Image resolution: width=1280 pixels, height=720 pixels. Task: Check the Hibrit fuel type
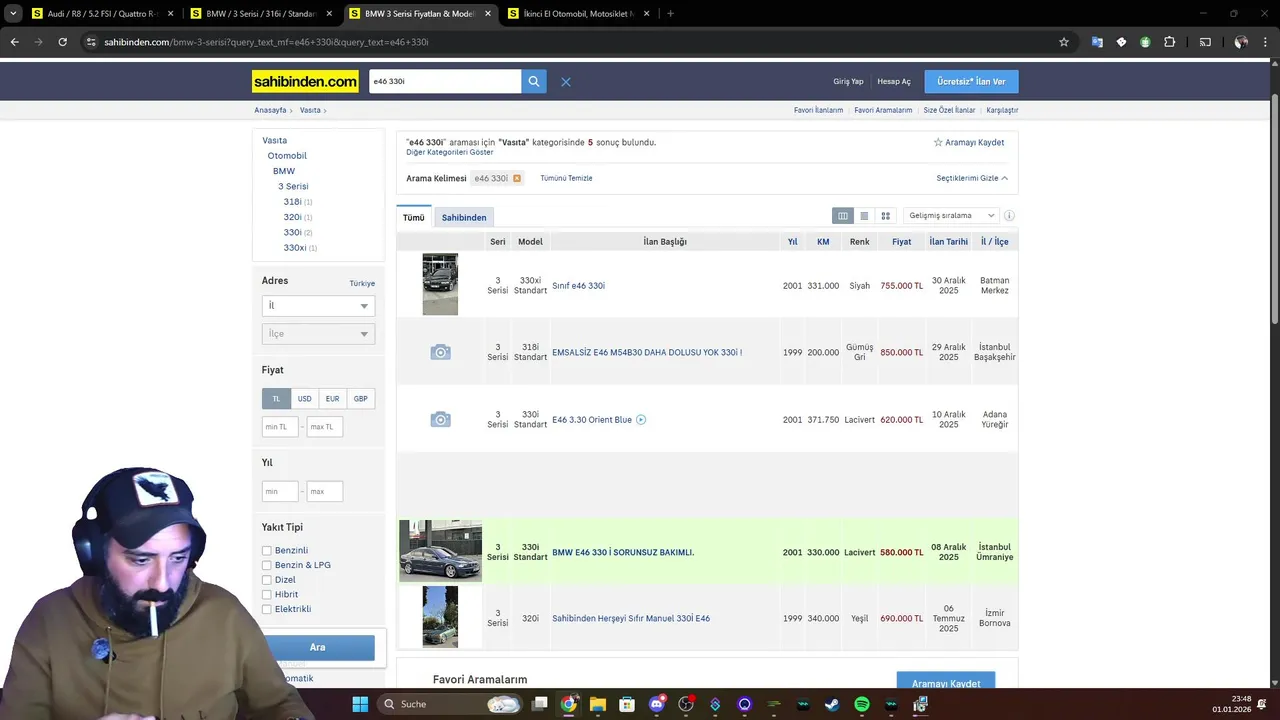[267, 594]
